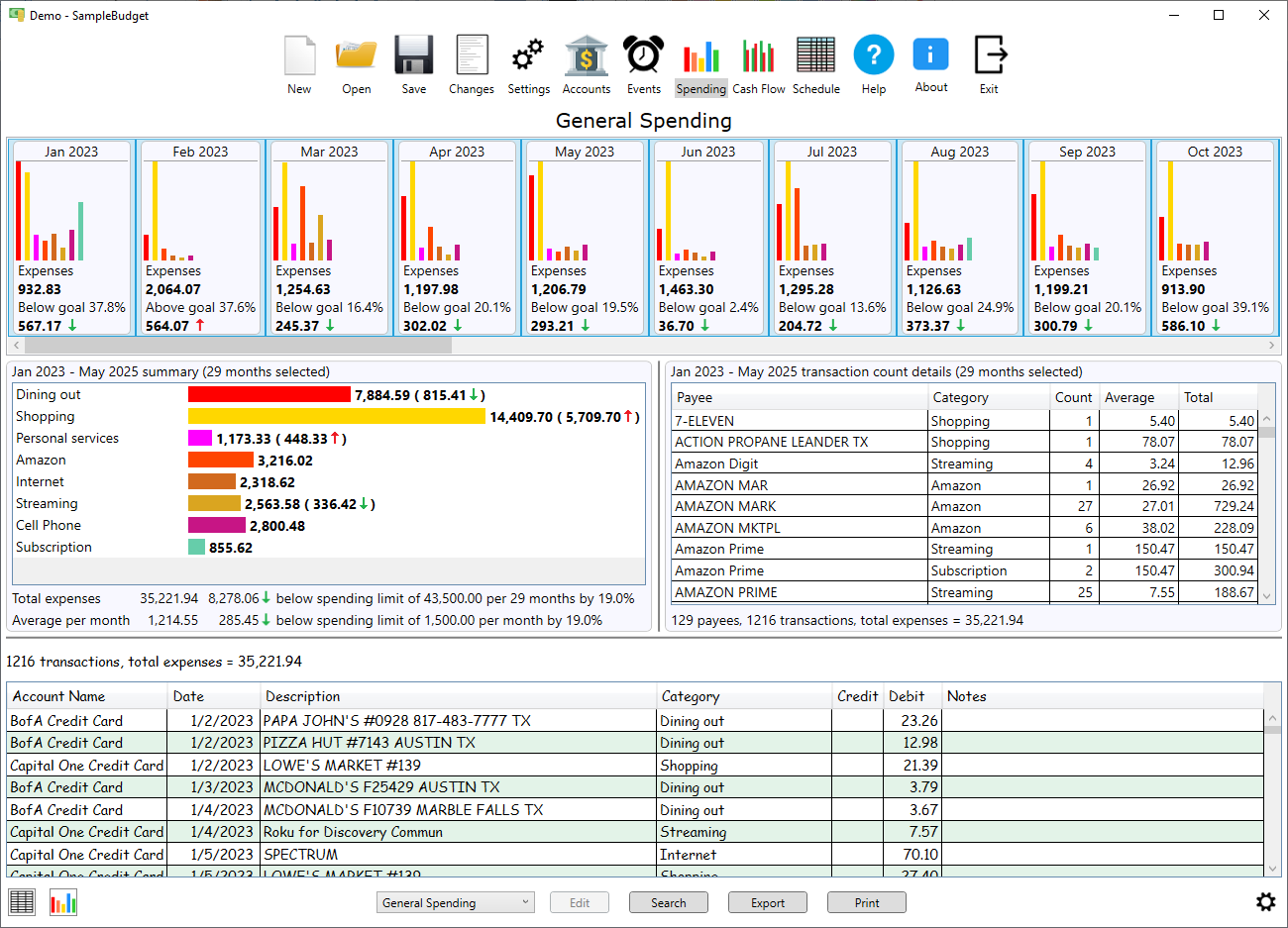The height and width of the screenshot is (928, 1288).
Task: Click the Exit door icon
Action: pyautogui.click(x=990, y=54)
